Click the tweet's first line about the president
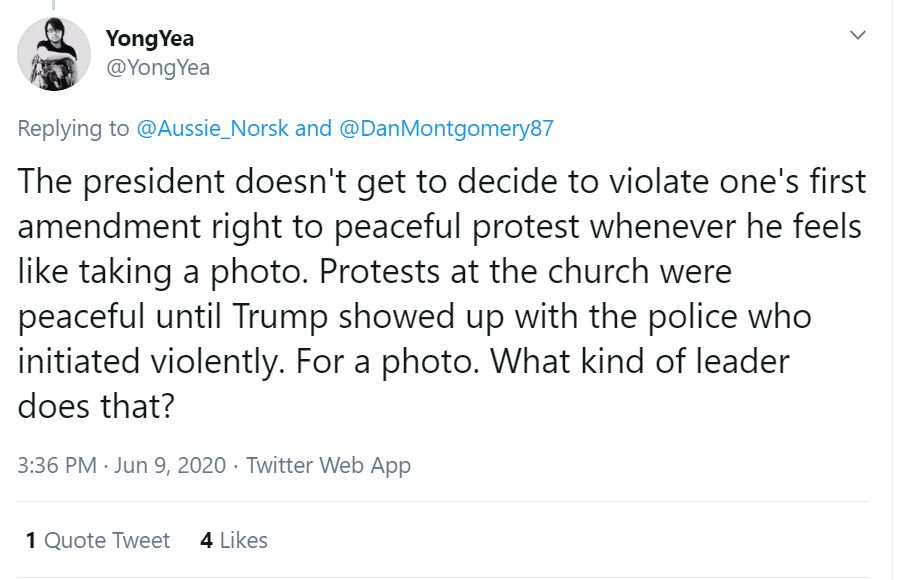Image resolution: width=900 pixels, height=580 pixels. tap(440, 183)
